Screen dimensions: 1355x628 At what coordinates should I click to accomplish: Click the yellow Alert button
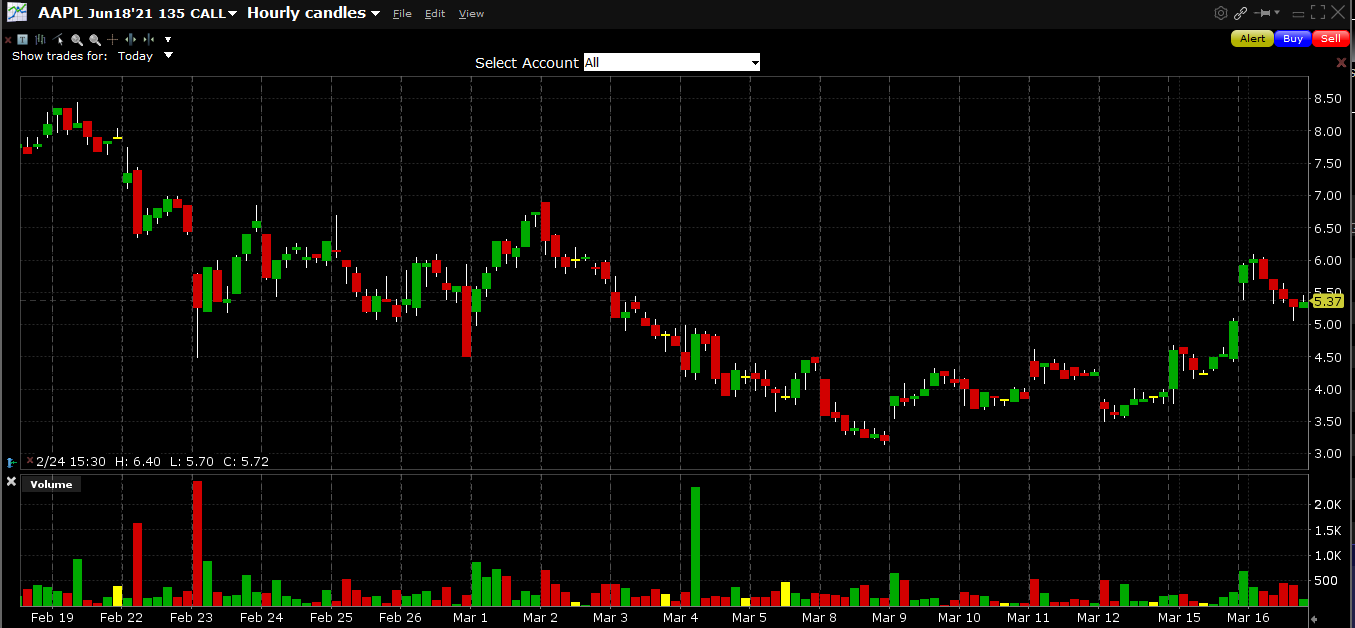(1252, 39)
